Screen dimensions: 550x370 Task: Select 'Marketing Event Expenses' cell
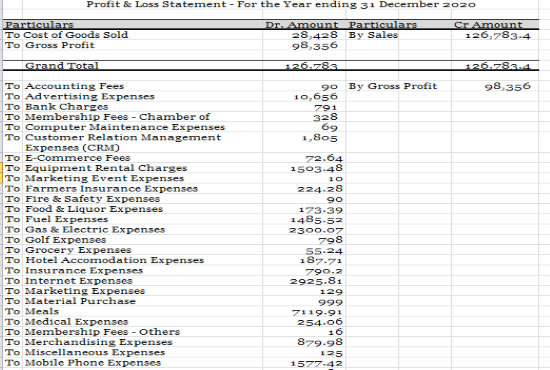pyautogui.click(x=105, y=178)
